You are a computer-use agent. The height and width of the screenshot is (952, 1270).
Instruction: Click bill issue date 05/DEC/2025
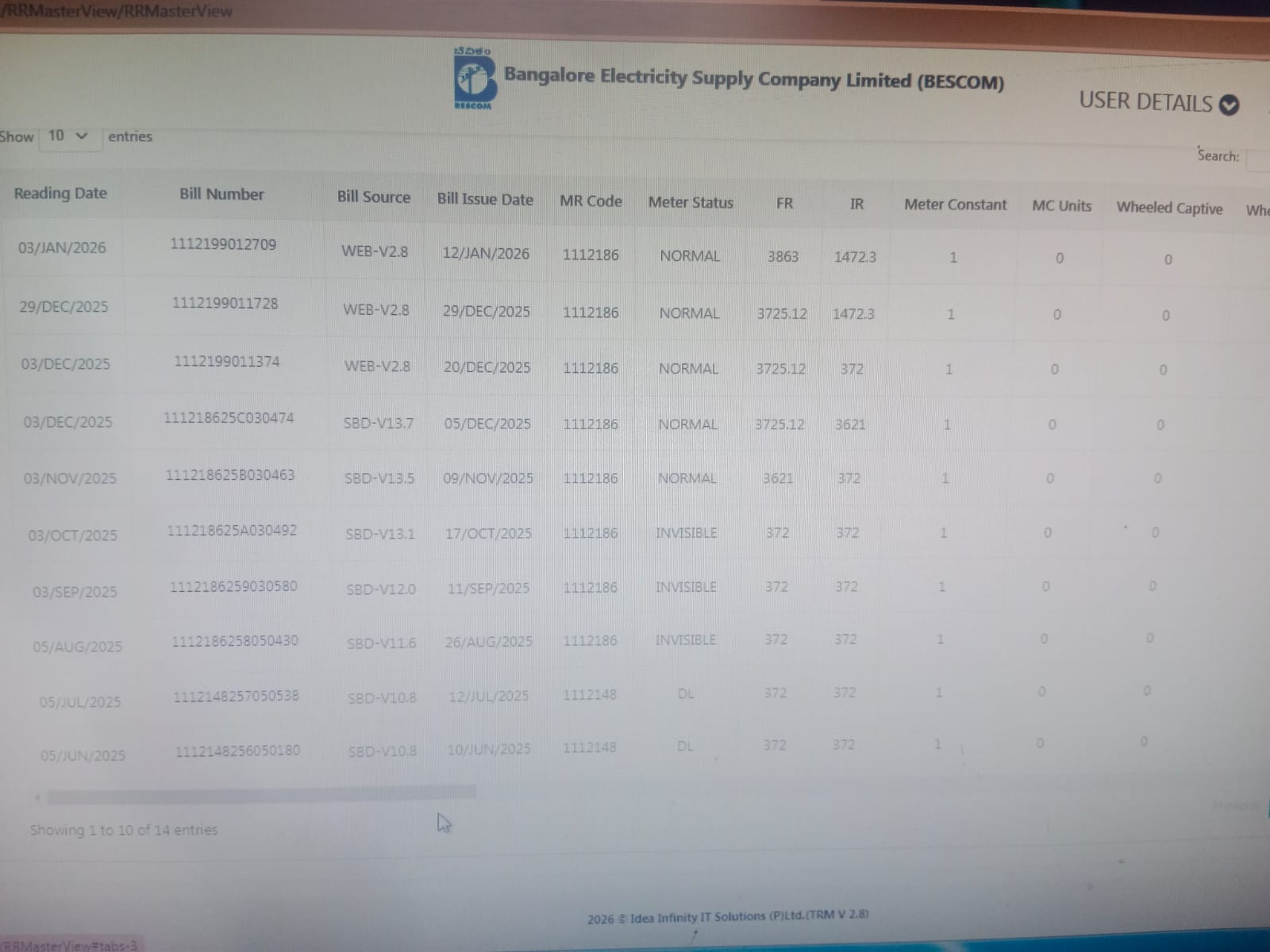pyautogui.click(x=487, y=424)
